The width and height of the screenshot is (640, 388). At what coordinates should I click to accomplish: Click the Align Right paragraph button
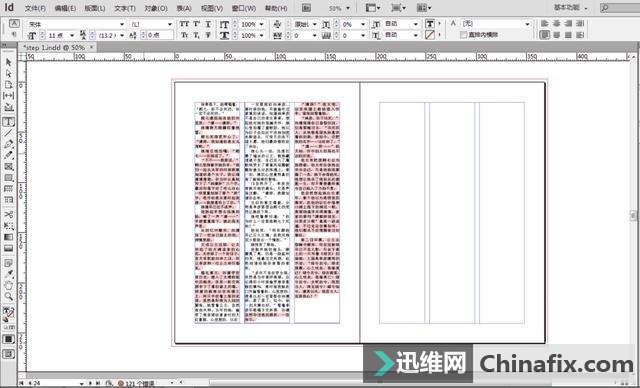pyautogui.click(x=568, y=24)
